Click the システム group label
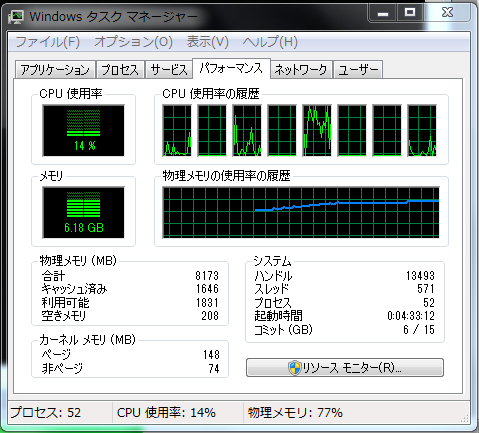This screenshot has width=479, height=433. click(272, 261)
